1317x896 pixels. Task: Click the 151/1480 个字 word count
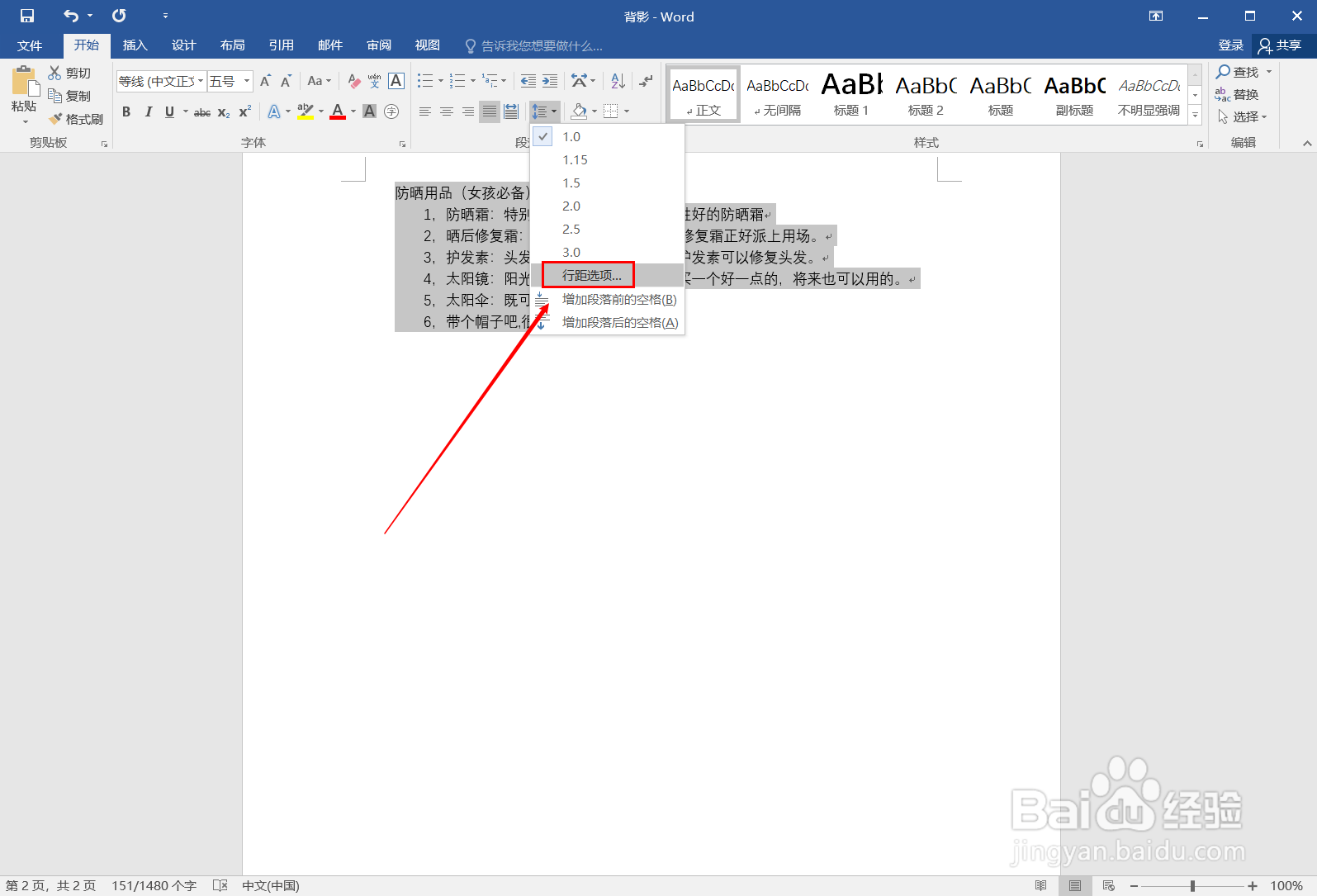coord(154,885)
